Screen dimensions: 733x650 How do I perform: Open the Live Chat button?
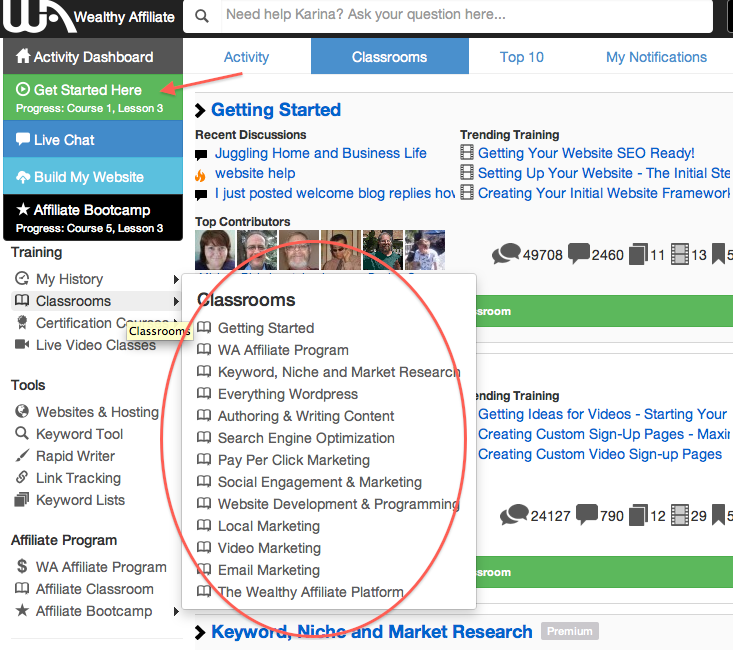(93, 139)
